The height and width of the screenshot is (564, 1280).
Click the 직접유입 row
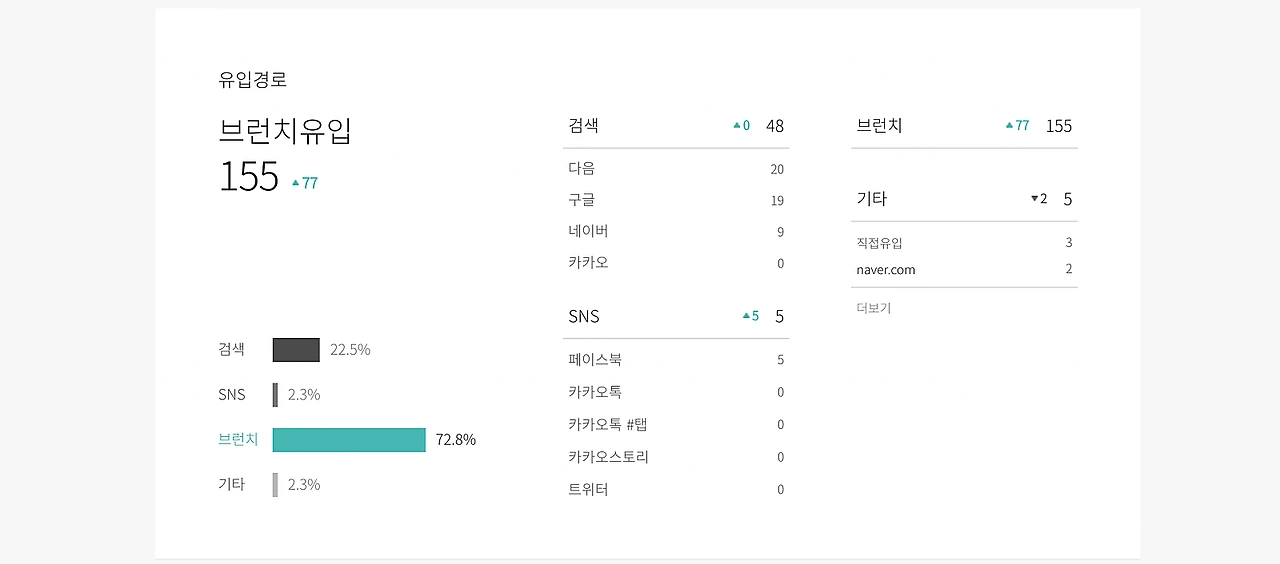coord(879,242)
